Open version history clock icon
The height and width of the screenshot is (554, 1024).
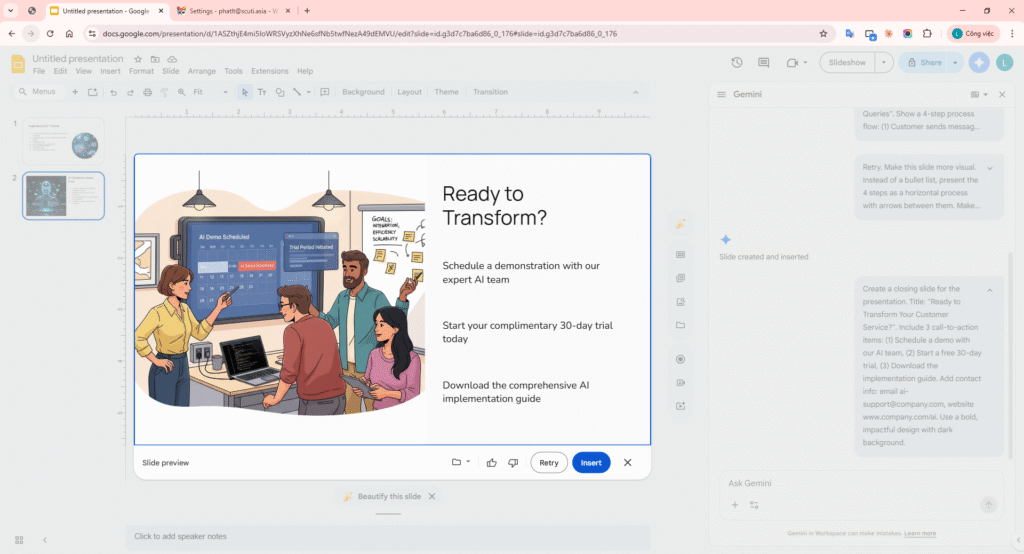[737, 62]
